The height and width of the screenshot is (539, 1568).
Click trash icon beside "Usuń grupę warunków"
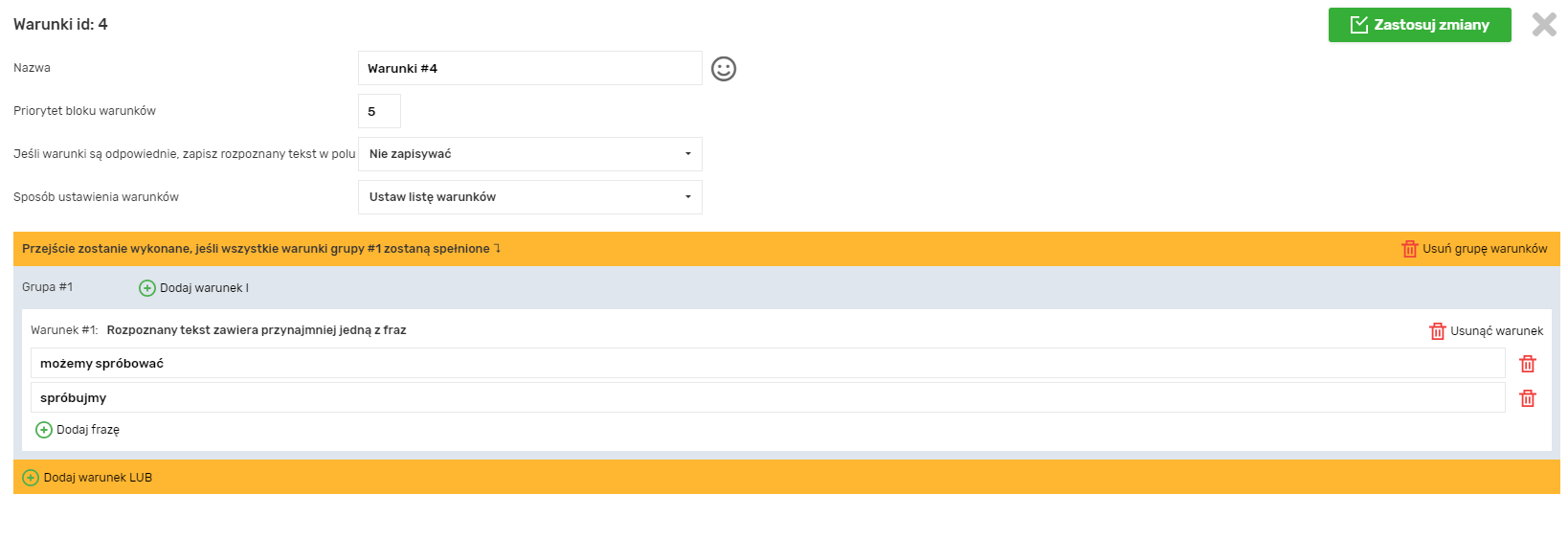pyautogui.click(x=1409, y=249)
